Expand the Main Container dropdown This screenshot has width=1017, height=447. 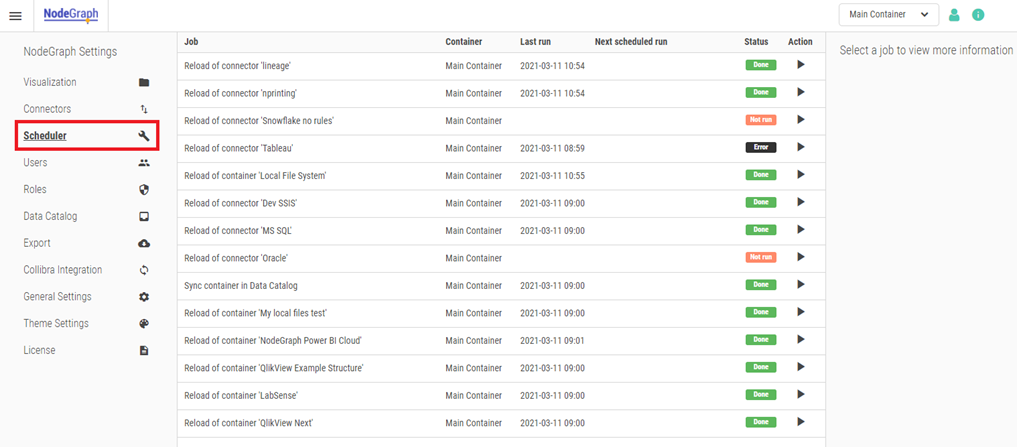click(x=888, y=15)
